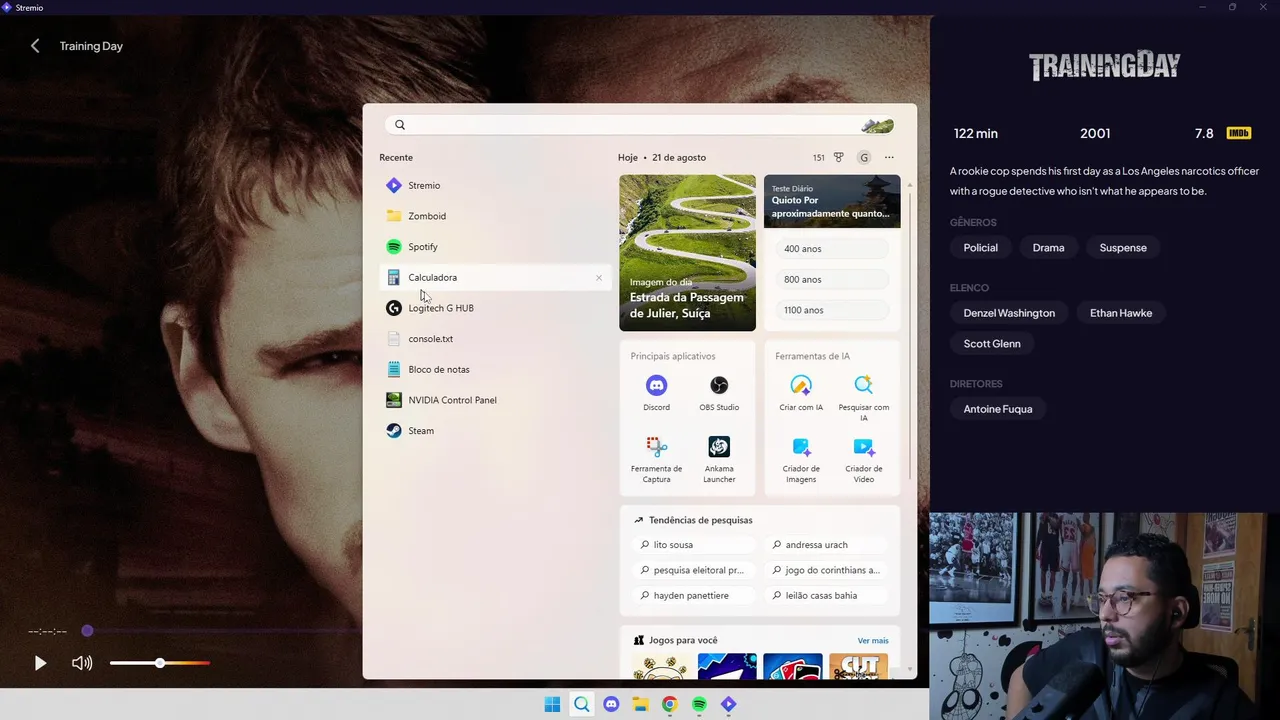Screen dimensions: 1280x720
Task: Open Pesquisar com IA tool
Action: pos(864,397)
